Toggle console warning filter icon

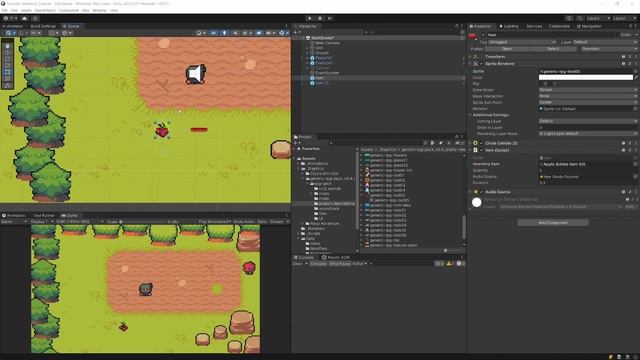pyautogui.click(x=450, y=264)
